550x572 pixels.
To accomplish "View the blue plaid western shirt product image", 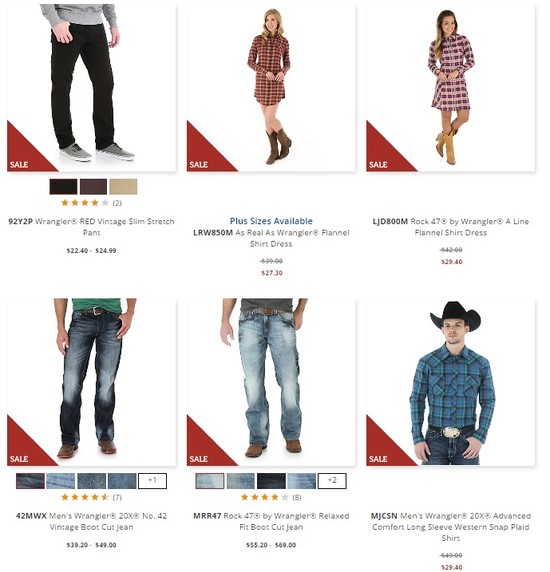I will pyautogui.click(x=451, y=382).
